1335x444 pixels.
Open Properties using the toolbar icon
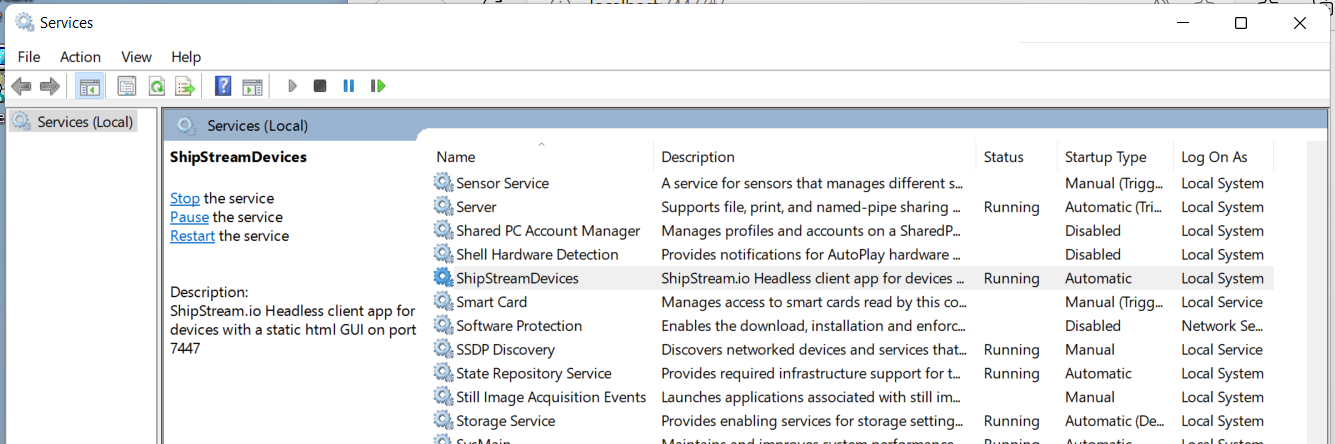coord(127,87)
